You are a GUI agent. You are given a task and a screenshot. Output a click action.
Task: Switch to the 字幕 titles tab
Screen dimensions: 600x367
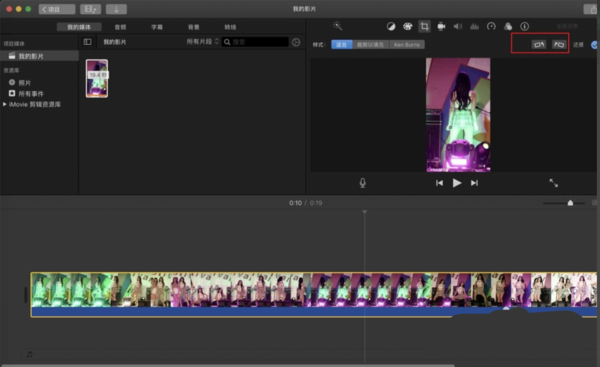[x=157, y=27]
